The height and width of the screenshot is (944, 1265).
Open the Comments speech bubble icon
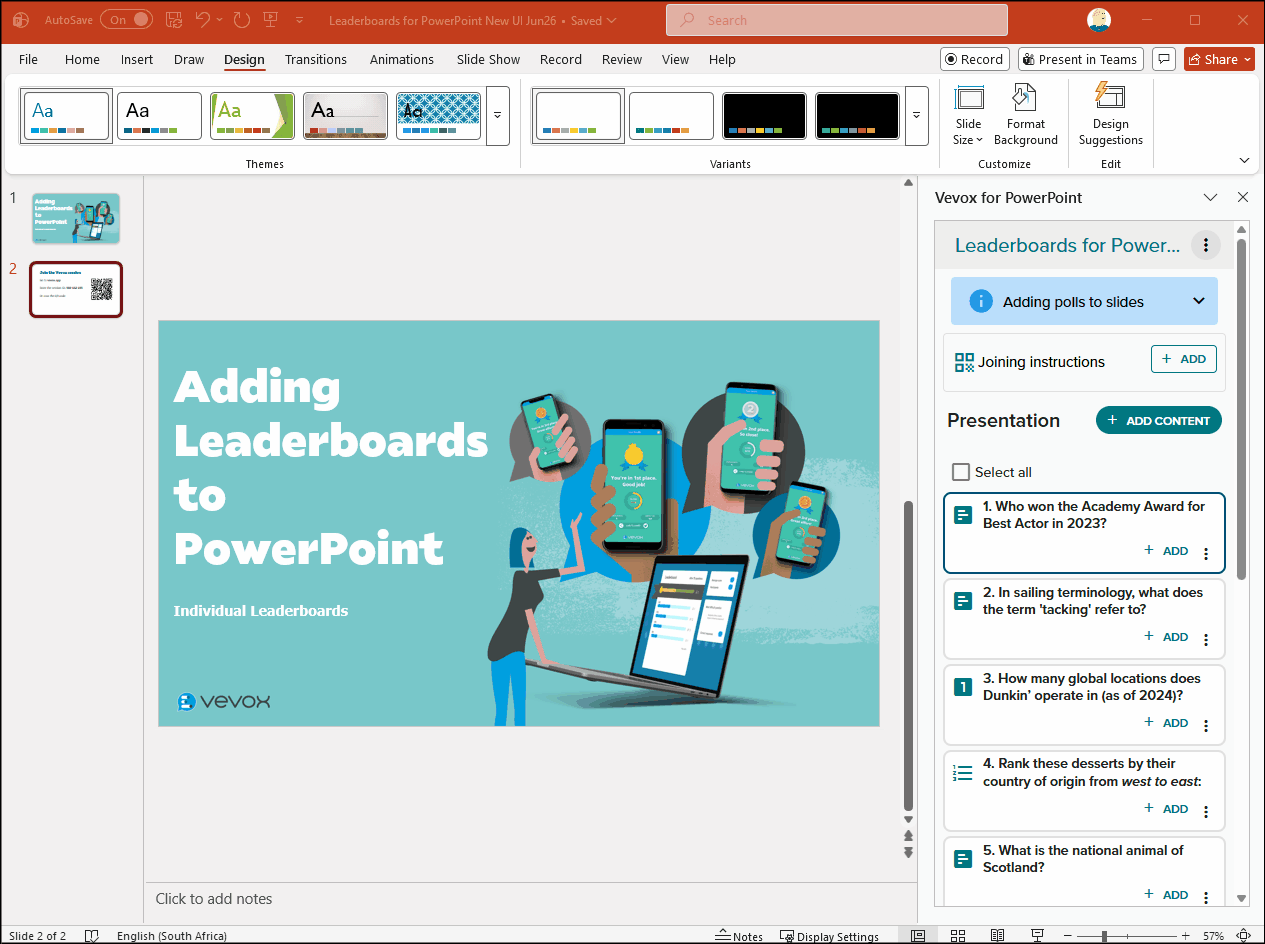1164,59
